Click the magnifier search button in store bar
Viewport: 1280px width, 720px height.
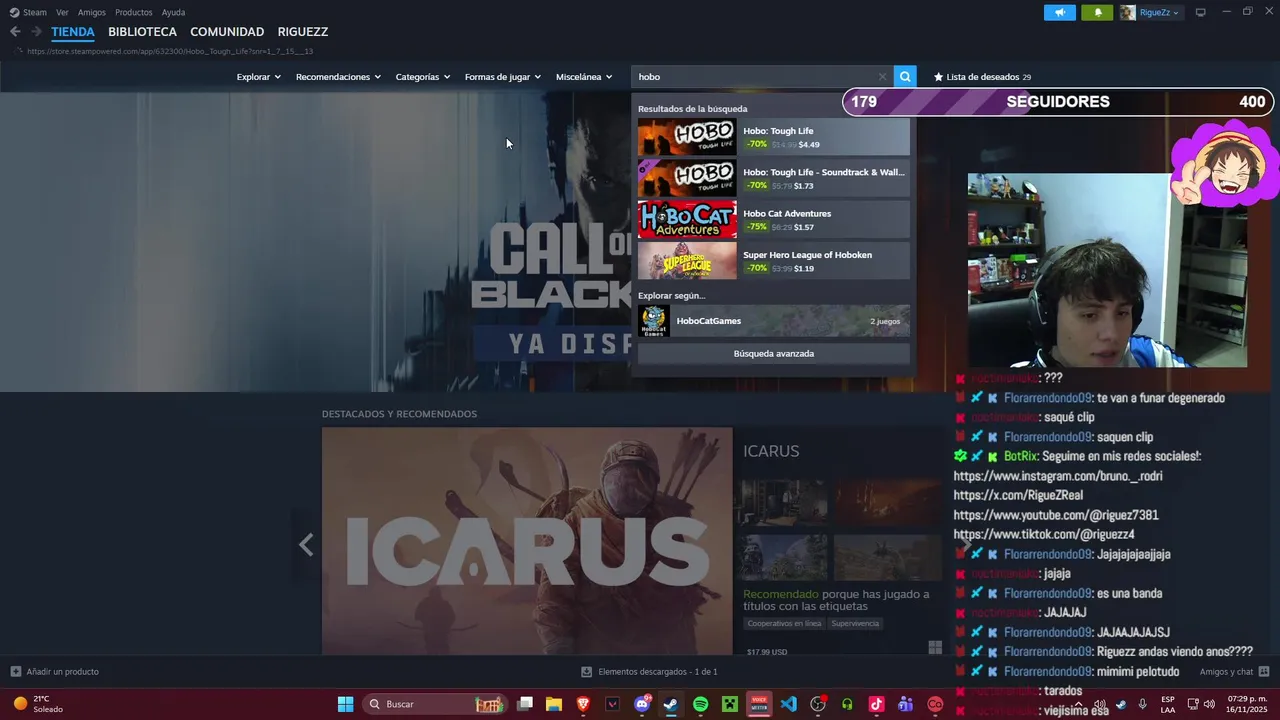(905, 77)
